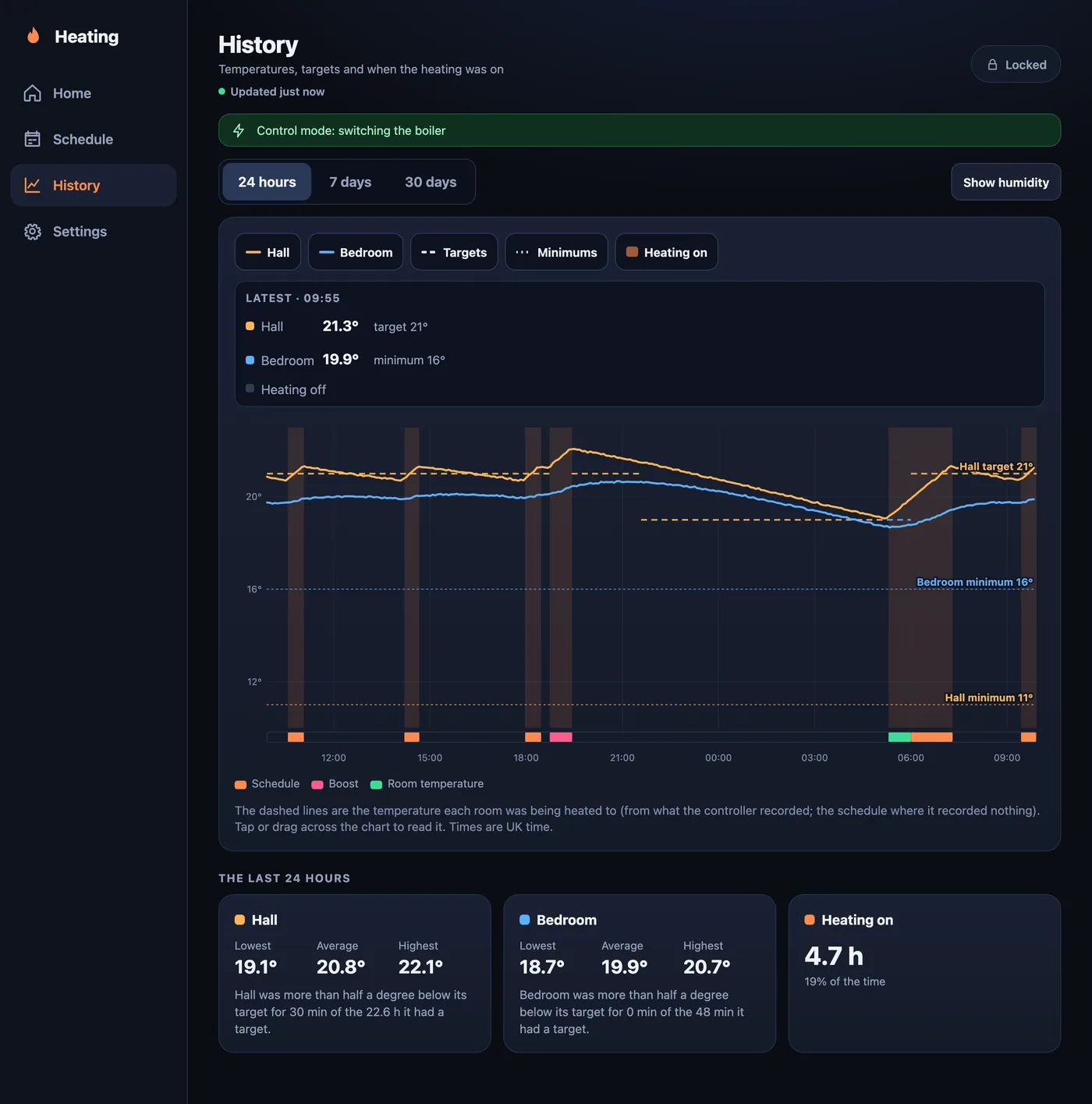Click the lightning bolt control mode icon
Image resolution: width=1092 pixels, height=1104 pixels.
239,130
